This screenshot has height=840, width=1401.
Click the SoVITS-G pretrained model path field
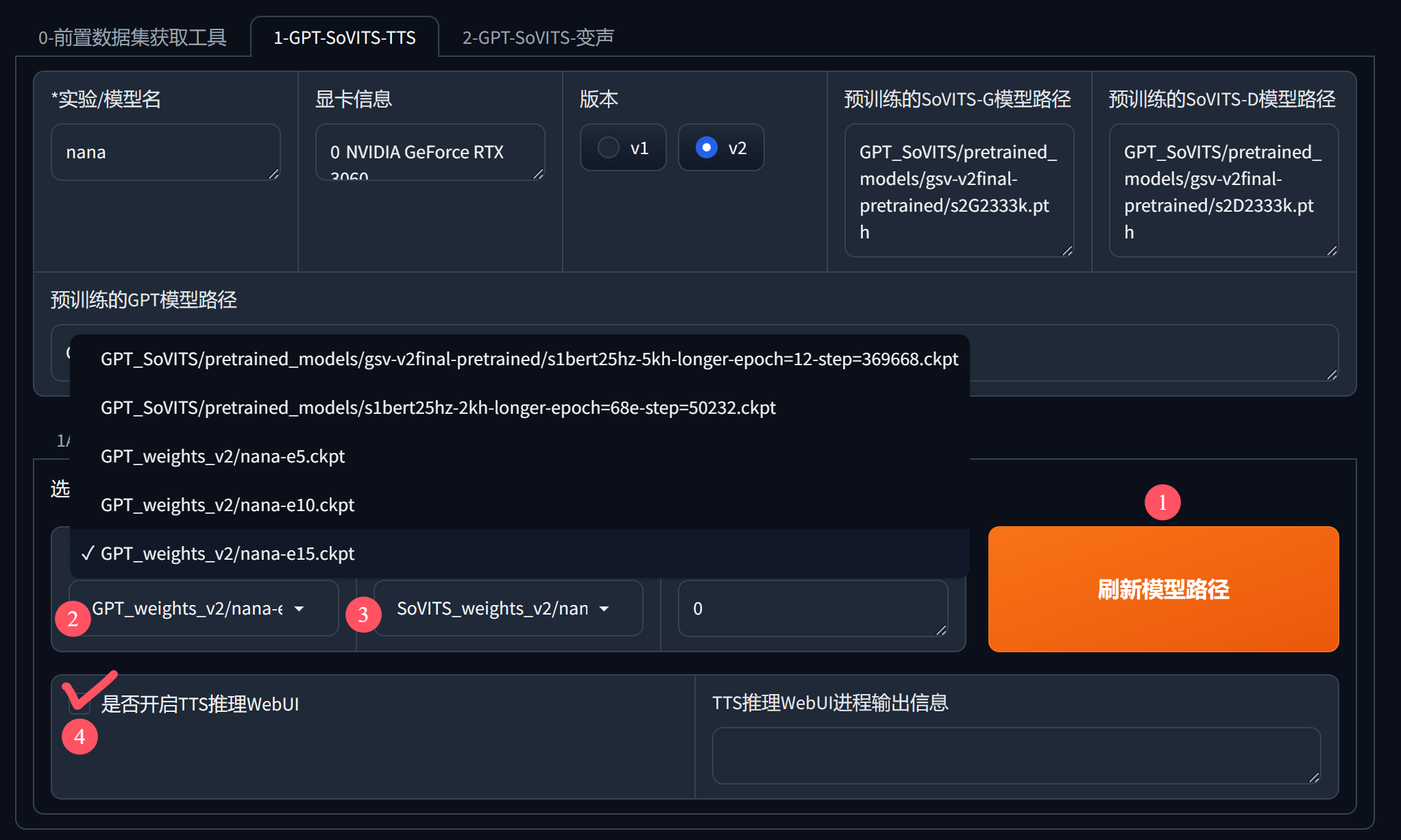(x=958, y=190)
